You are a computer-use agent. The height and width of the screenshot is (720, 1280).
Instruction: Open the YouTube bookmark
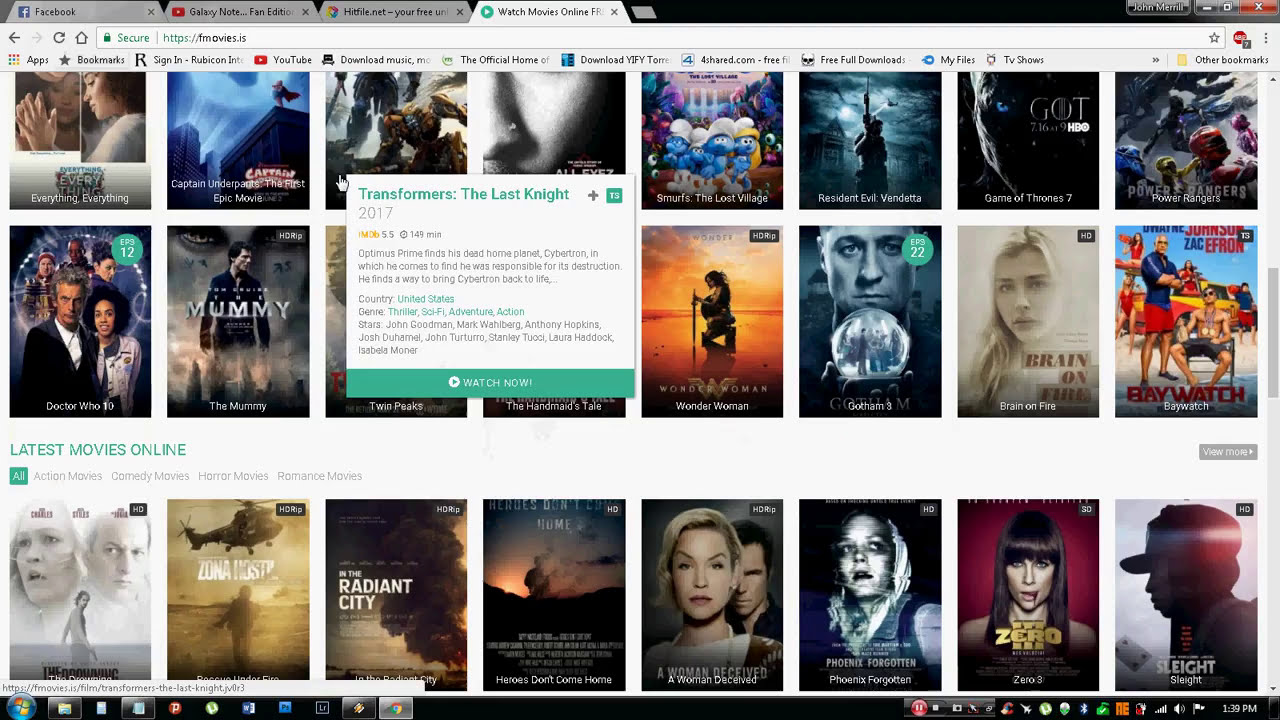(283, 60)
